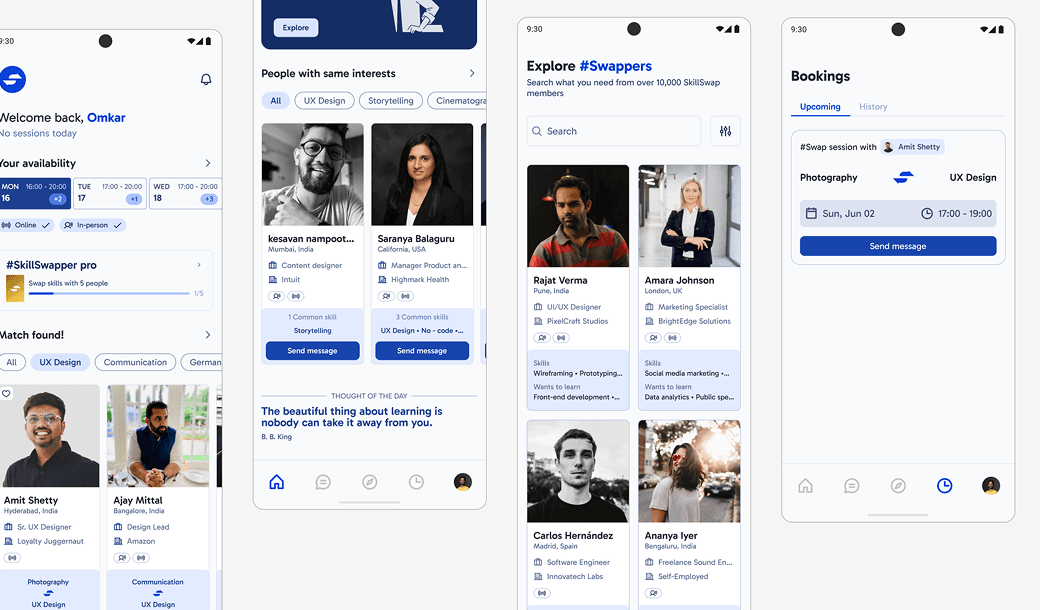This screenshot has width=1040, height=610.
Task: Tap Home icon in Bookings screen navbar
Action: (x=805, y=486)
